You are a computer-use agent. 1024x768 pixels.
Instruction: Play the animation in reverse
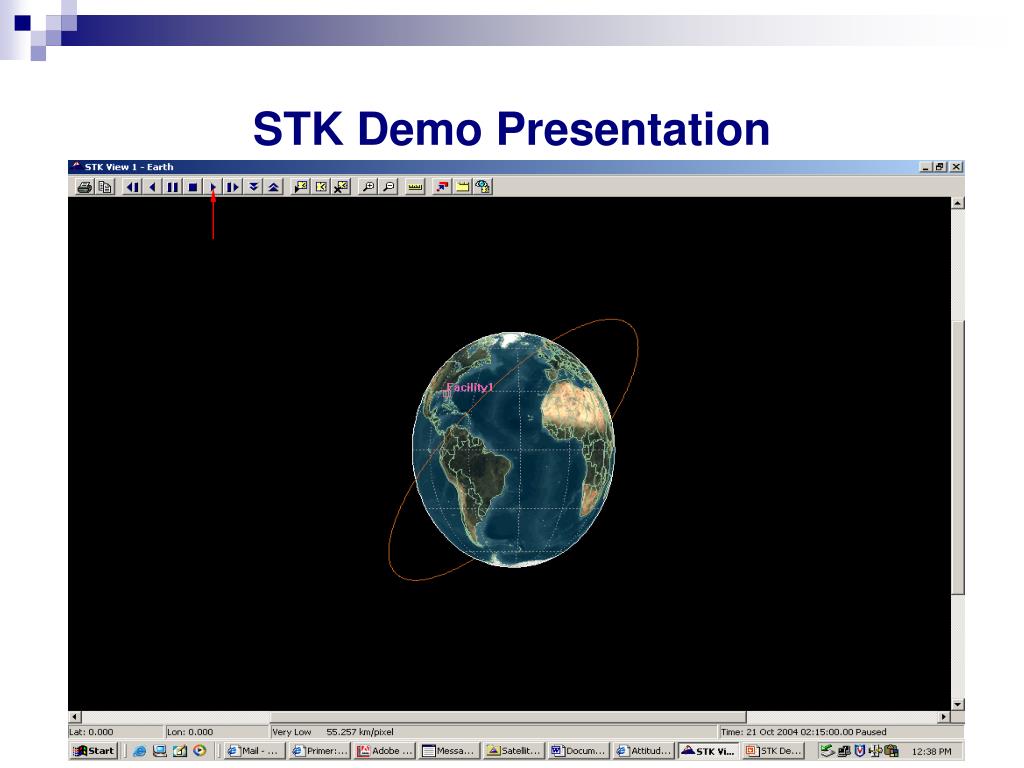[152, 187]
